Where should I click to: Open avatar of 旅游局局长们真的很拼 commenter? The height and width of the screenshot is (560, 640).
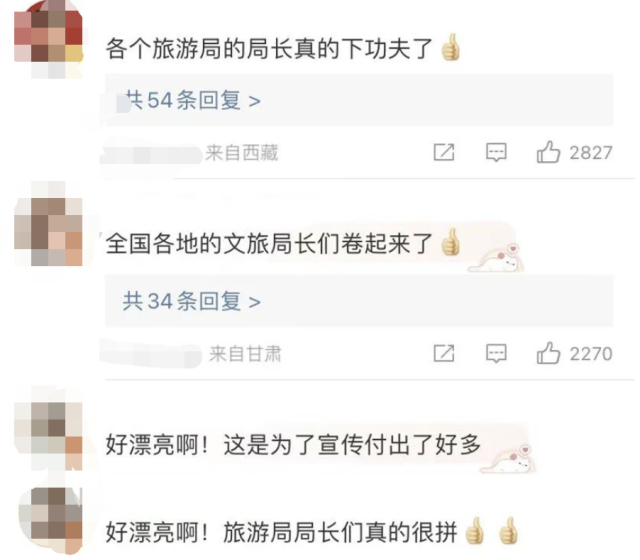tap(51, 520)
